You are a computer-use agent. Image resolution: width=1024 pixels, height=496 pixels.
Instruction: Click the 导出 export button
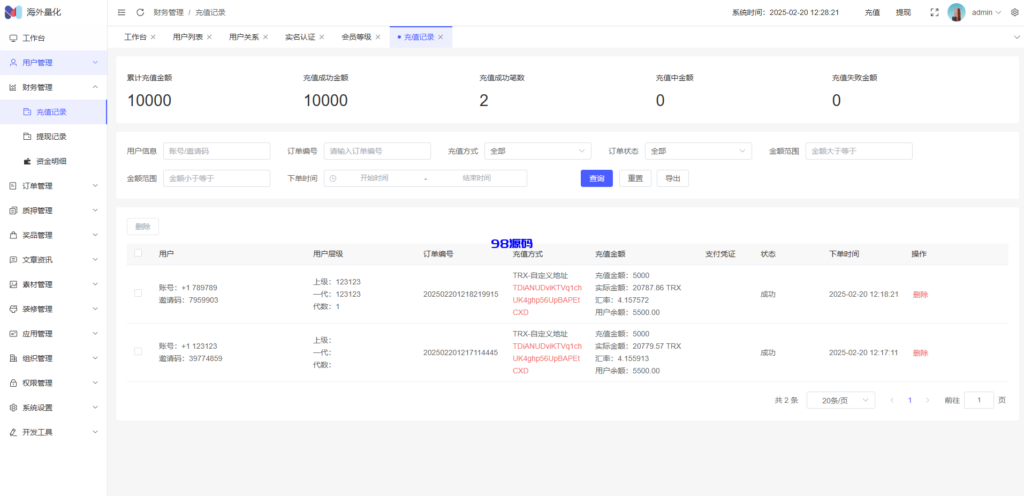(x=673, y=178)
